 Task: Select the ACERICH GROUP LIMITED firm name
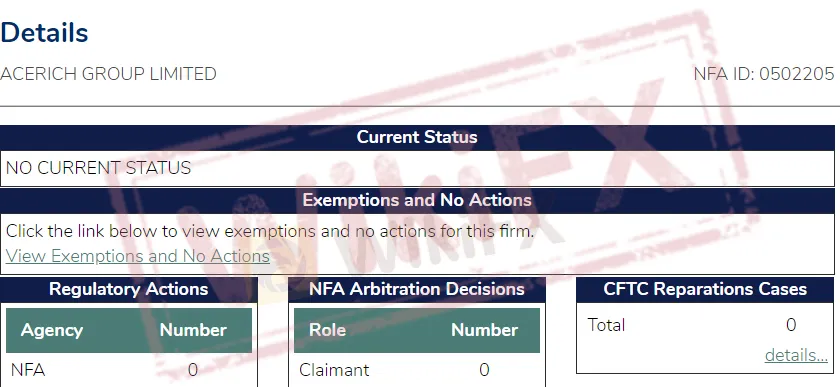pyautogui.click(x=108, y=74)
